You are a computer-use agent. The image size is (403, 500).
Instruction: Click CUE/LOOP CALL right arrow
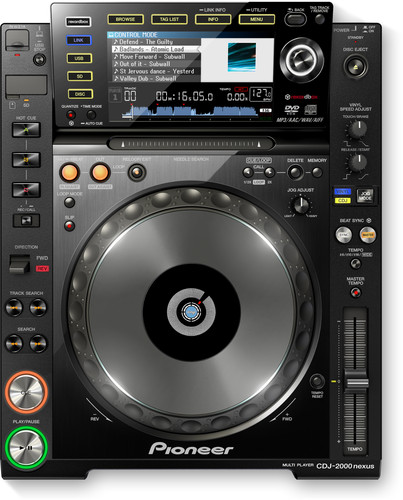click(x=269, y=172)
